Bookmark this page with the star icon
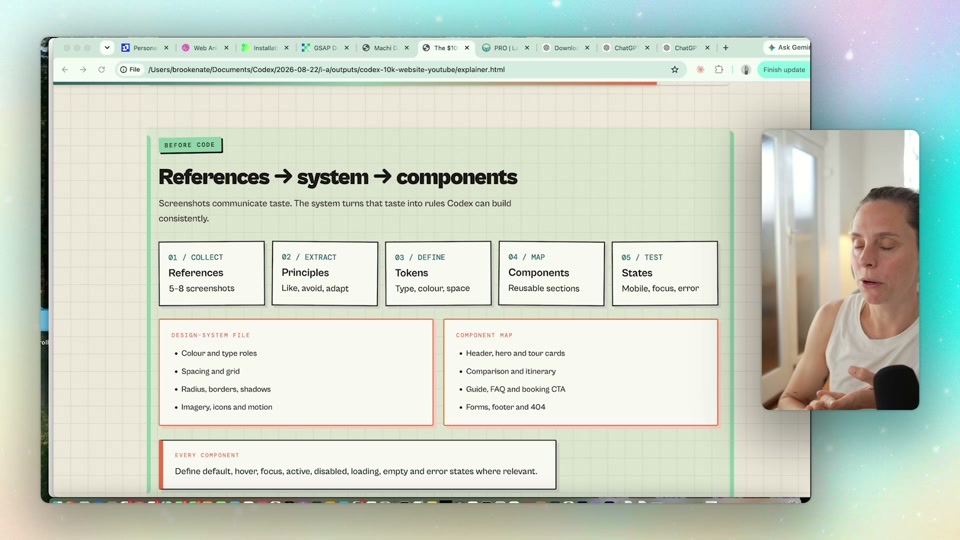 [675, 70]
